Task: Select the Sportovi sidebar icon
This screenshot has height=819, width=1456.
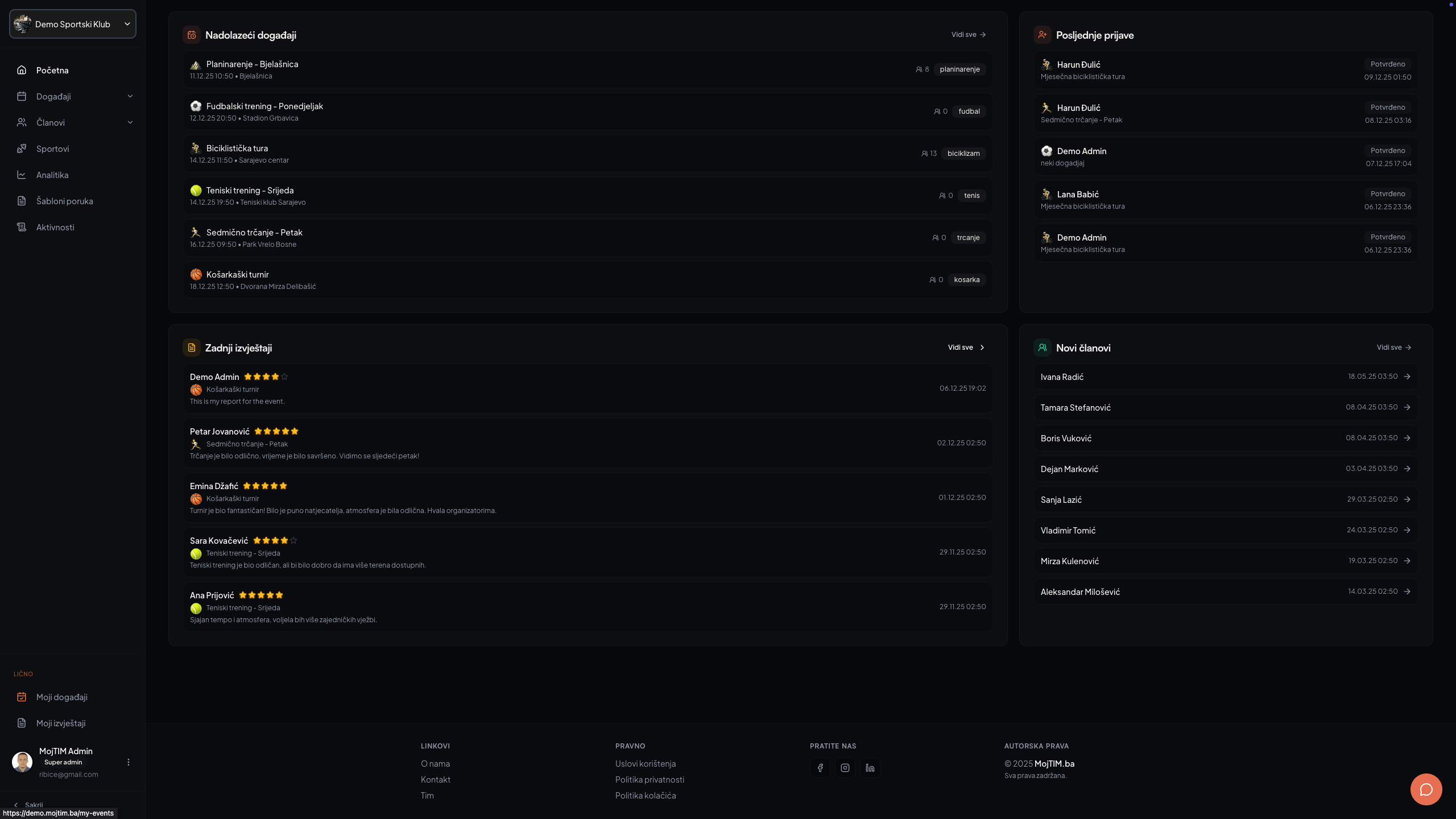Action: pyautogui.click(x=21, y=148)
